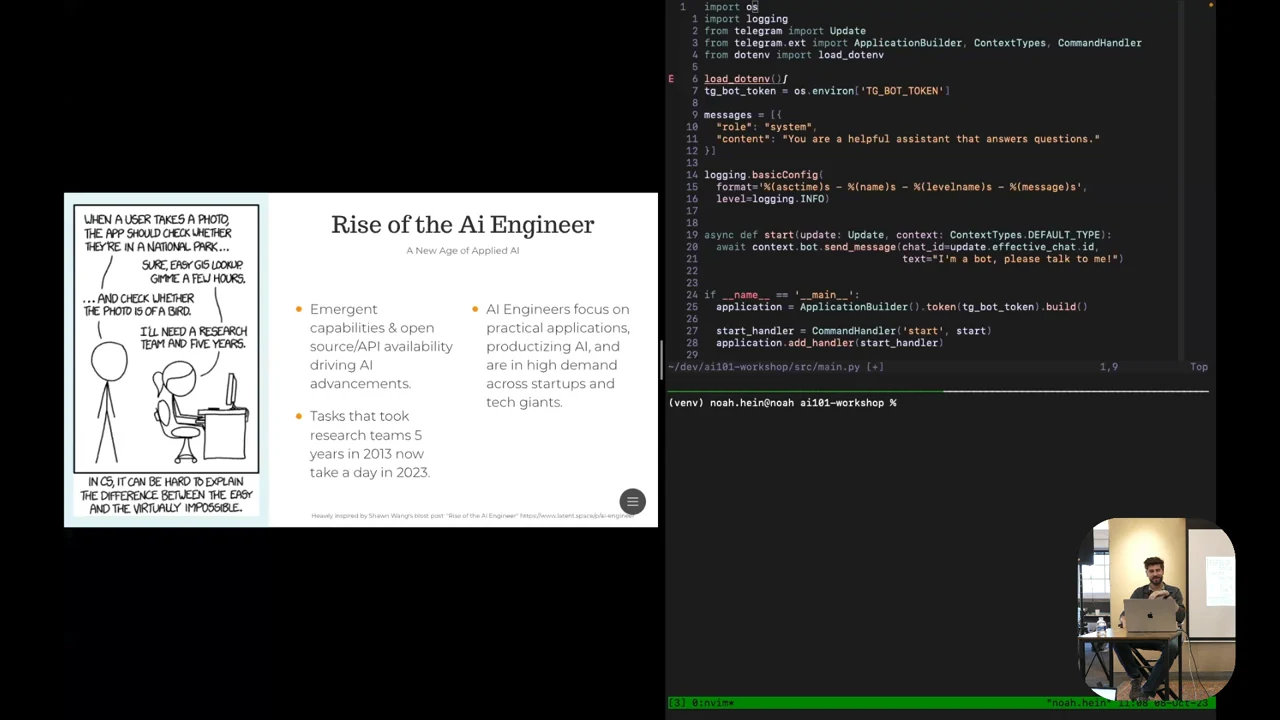This screenshot has width=1280, height=720.
Task: Click the 'async def start' function definition
Action: 908,235
